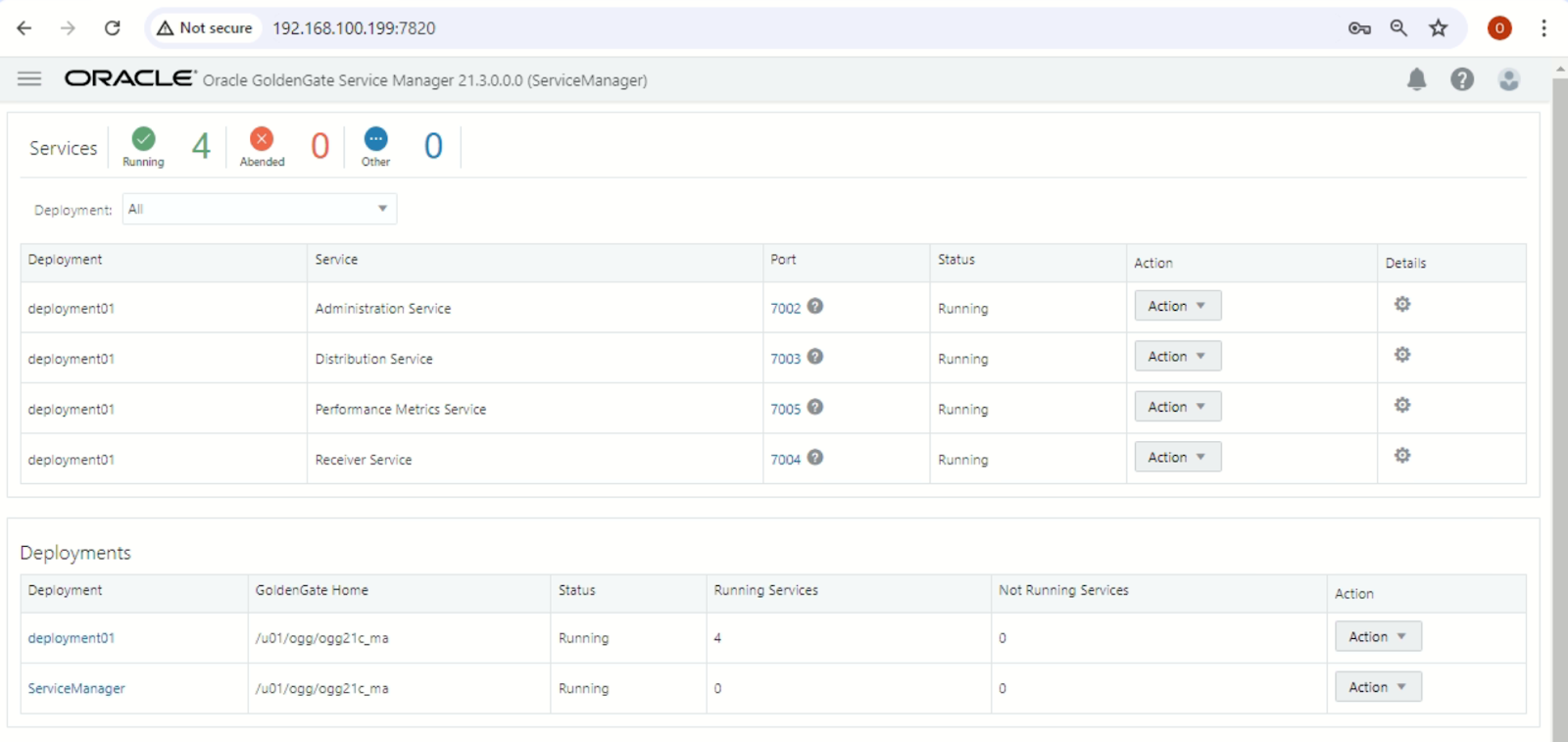Click help icon next to port 7005

point(815,407)
